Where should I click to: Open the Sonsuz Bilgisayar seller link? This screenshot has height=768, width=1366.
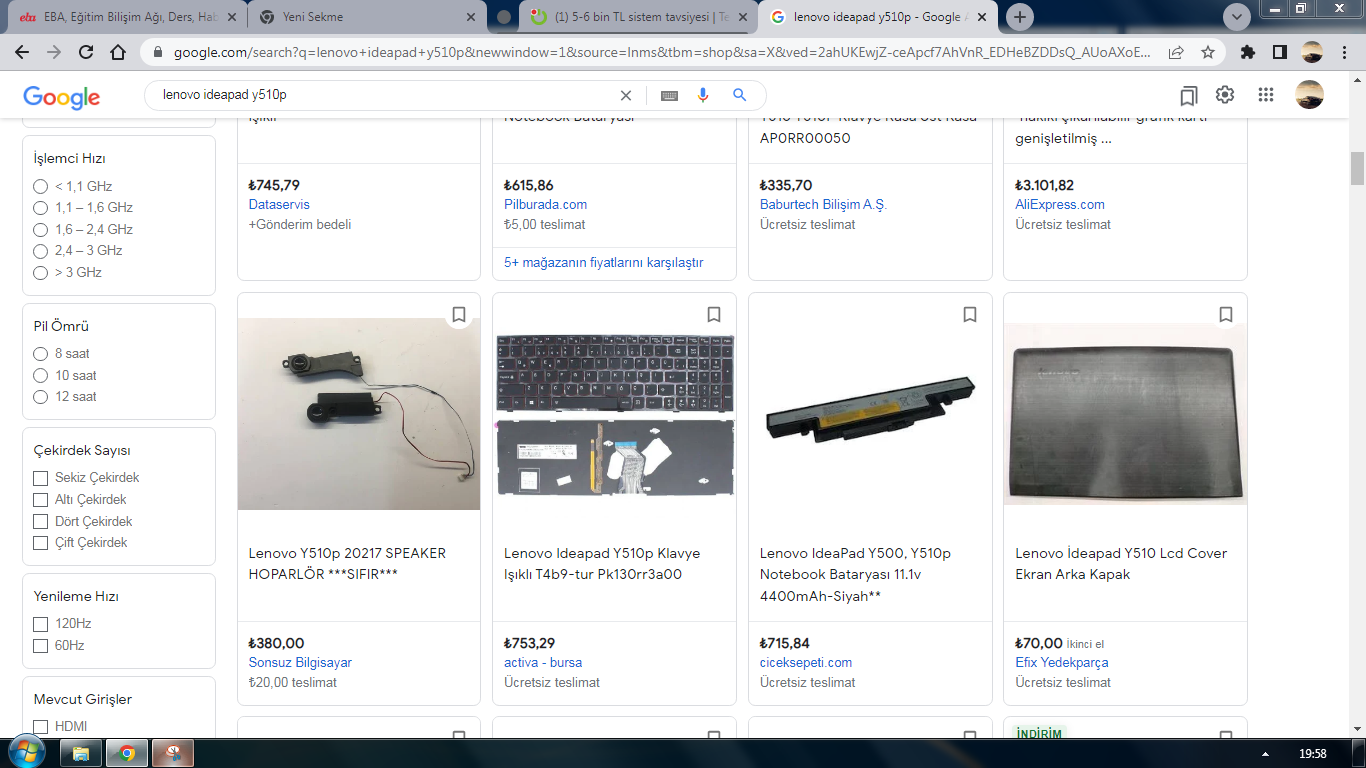[x=300, y=663]
